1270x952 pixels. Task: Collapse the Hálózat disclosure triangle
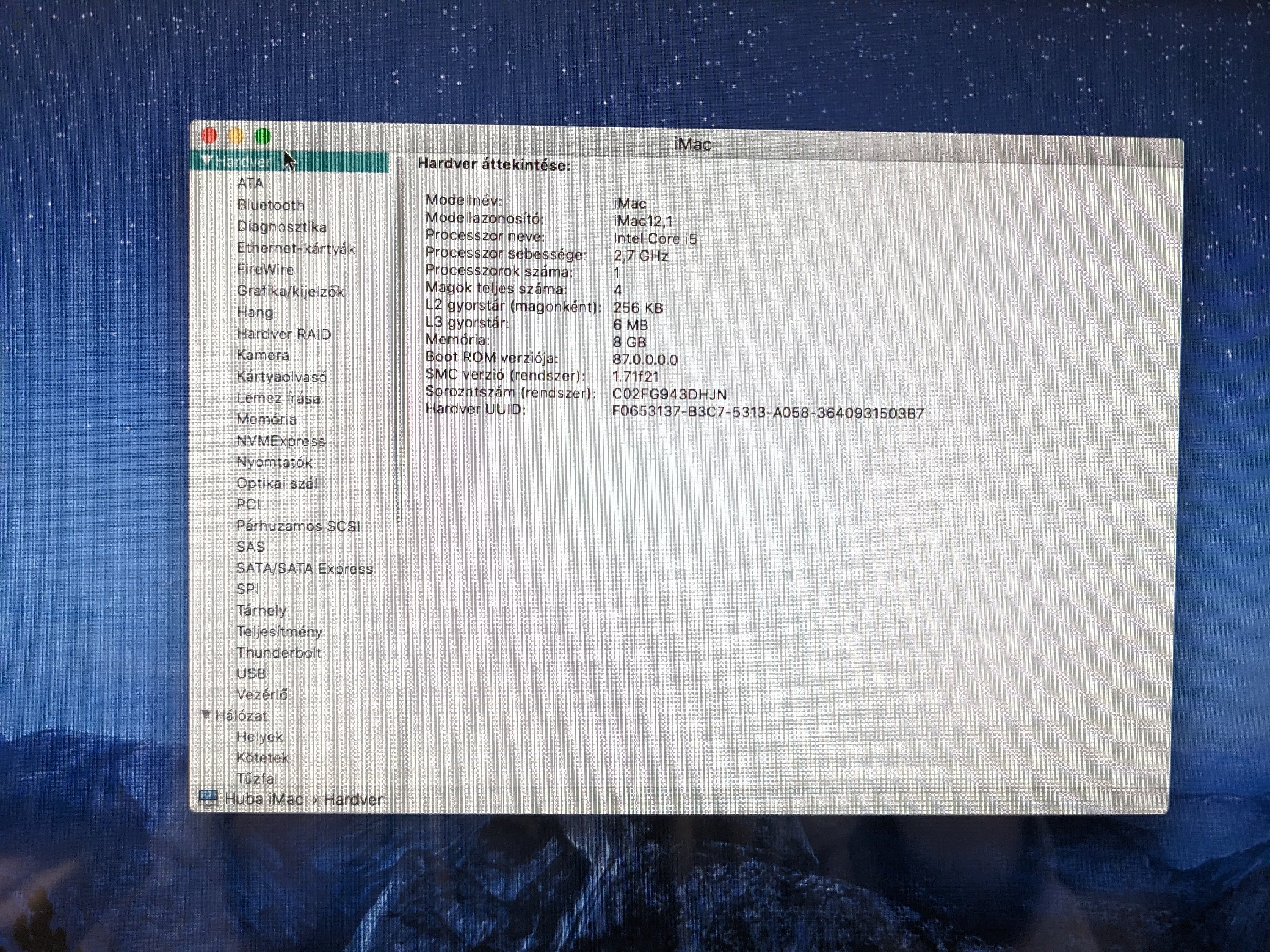click(x=207, y=715)
